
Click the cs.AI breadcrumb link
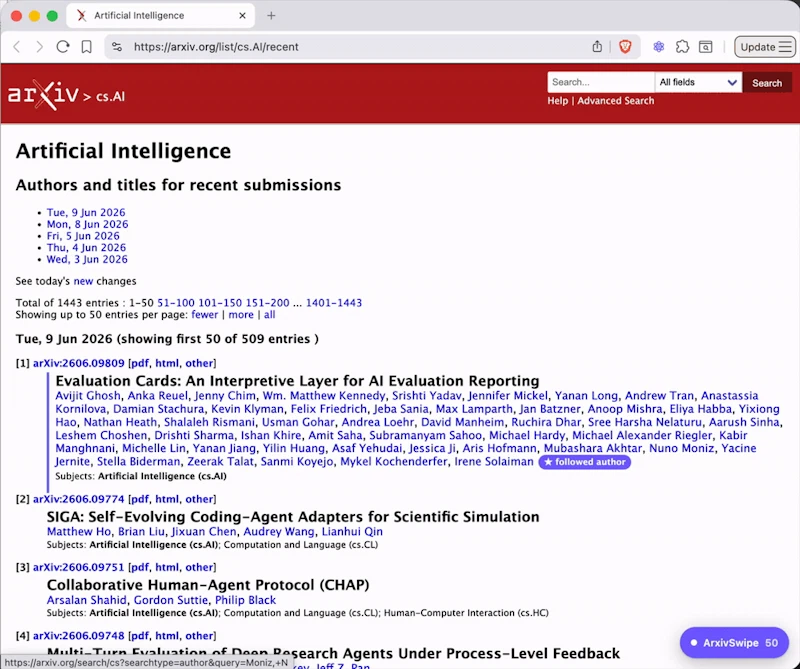coord(110,96)
